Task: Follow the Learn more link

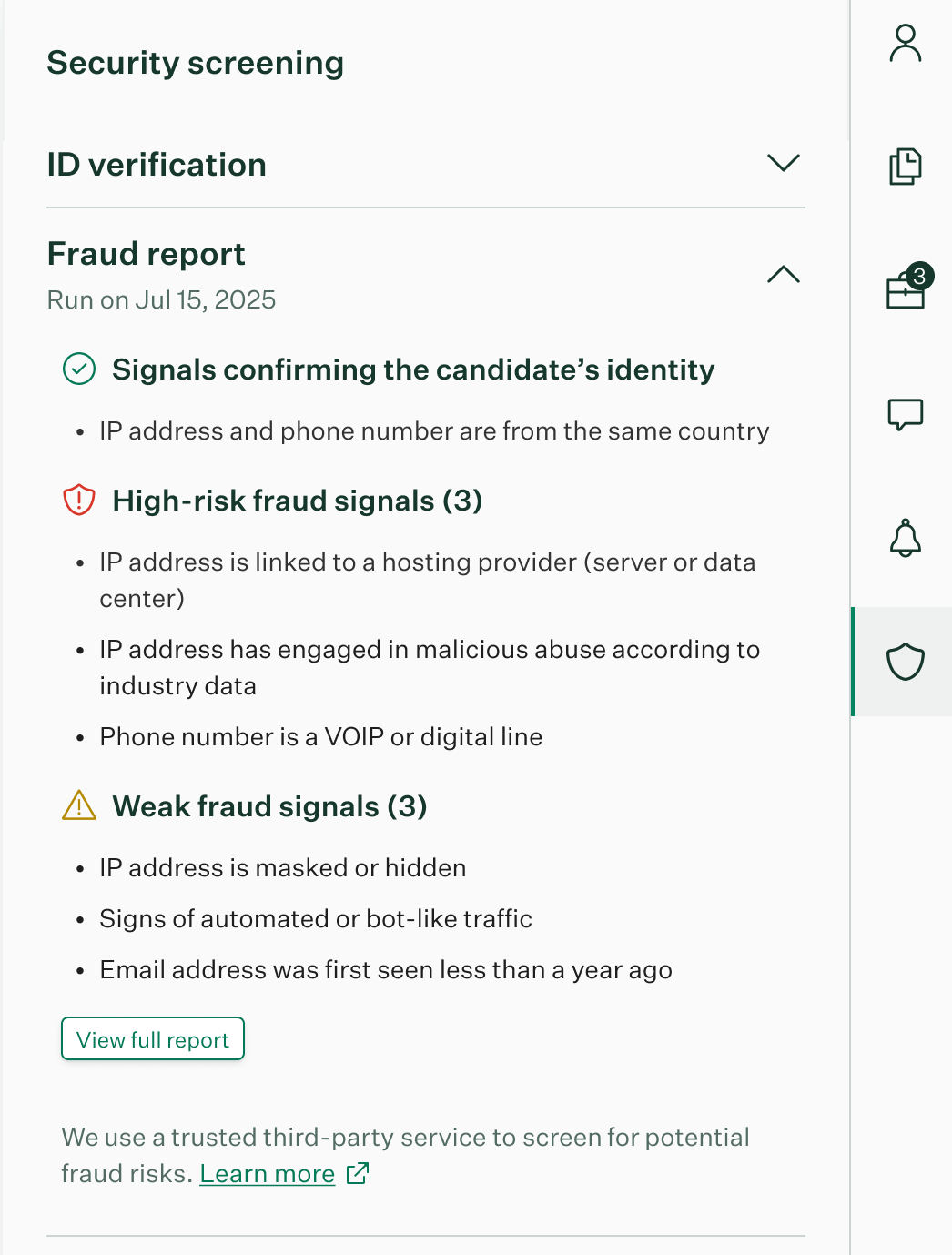Action: [x=268, y=1174]
